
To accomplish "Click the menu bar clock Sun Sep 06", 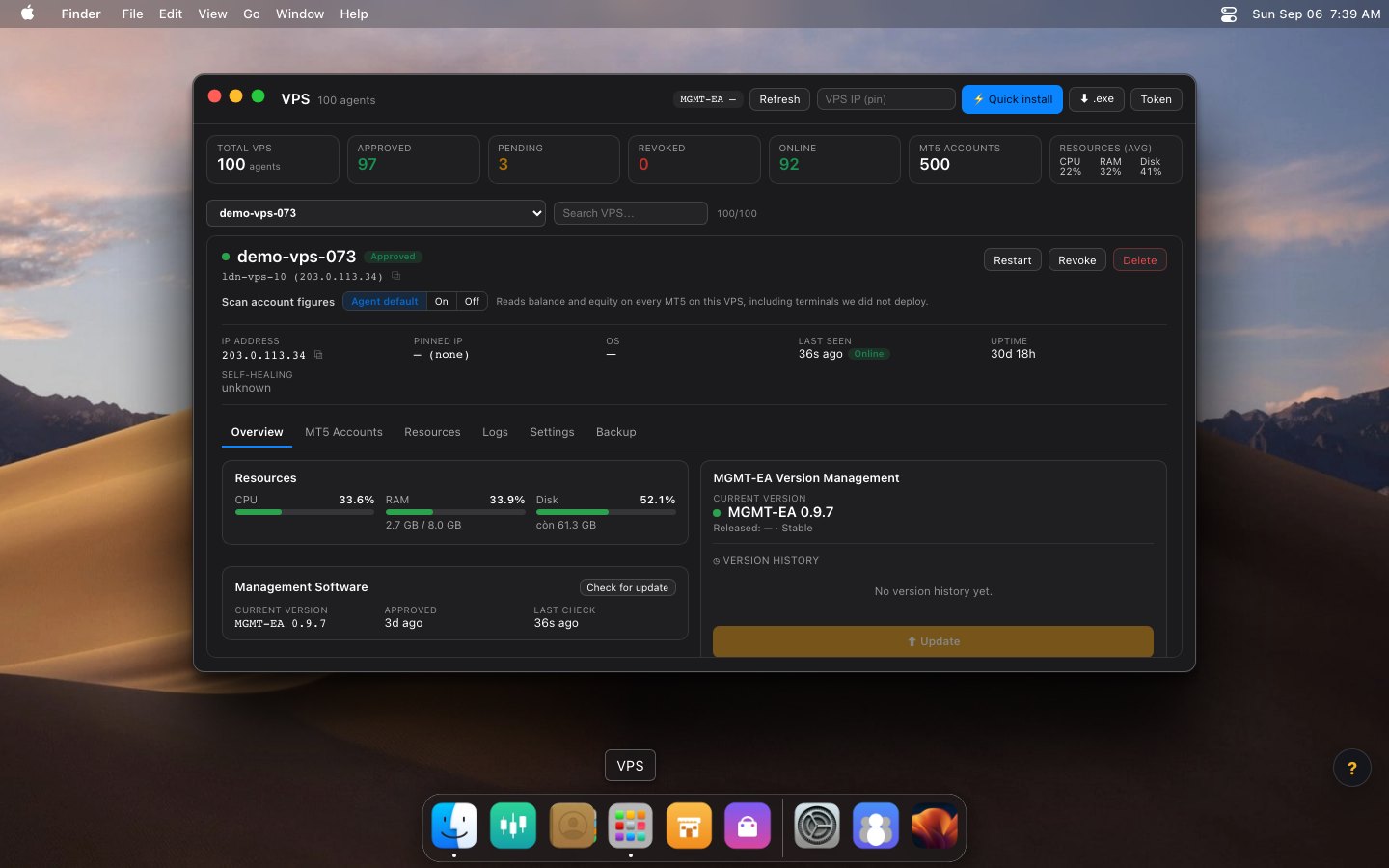I will [1316, 14].
